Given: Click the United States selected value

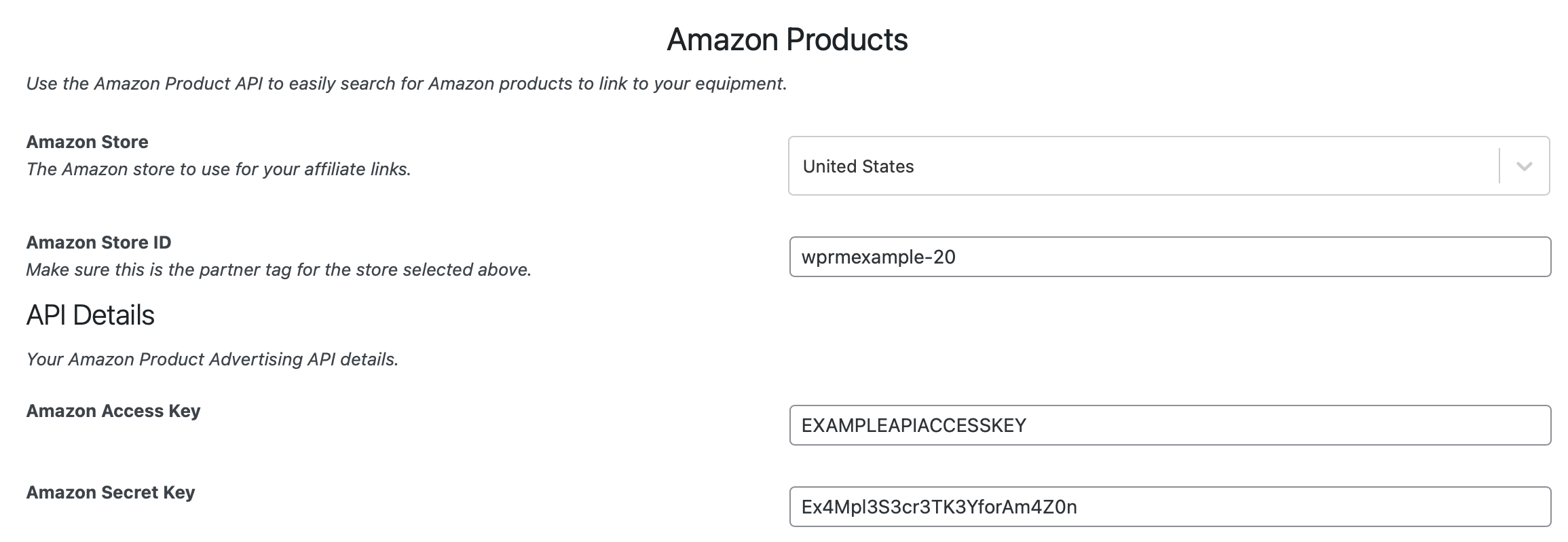Looking at the screenshot, I should 858,166.
